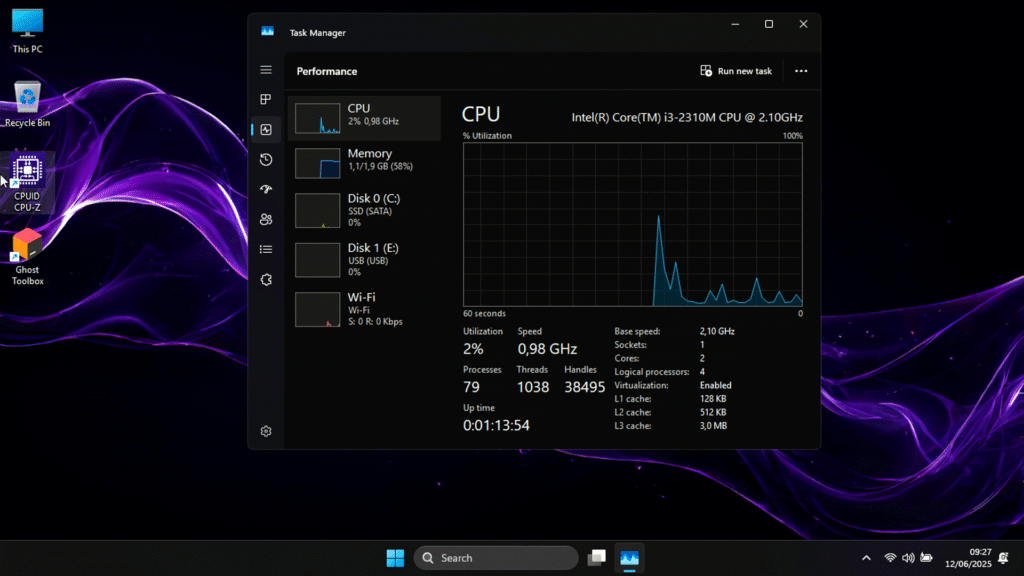The height and width of the screenshot is (576, 1024).
Task: Click the Run new task button
Action: coord(736,71)
